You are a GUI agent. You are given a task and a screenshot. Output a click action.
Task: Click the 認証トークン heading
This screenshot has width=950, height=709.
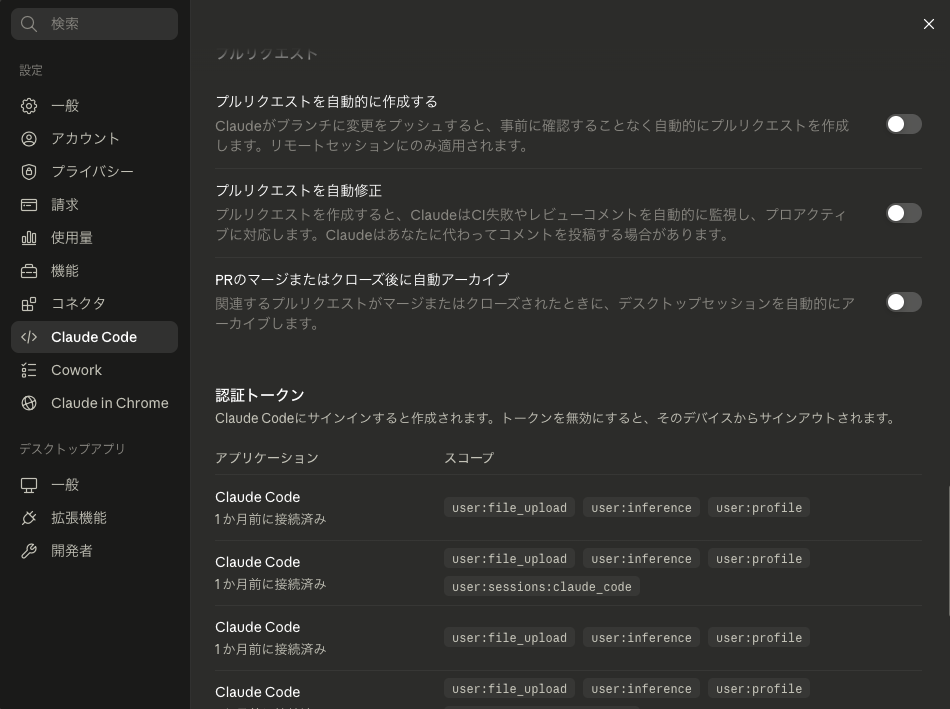pos(259,395)
